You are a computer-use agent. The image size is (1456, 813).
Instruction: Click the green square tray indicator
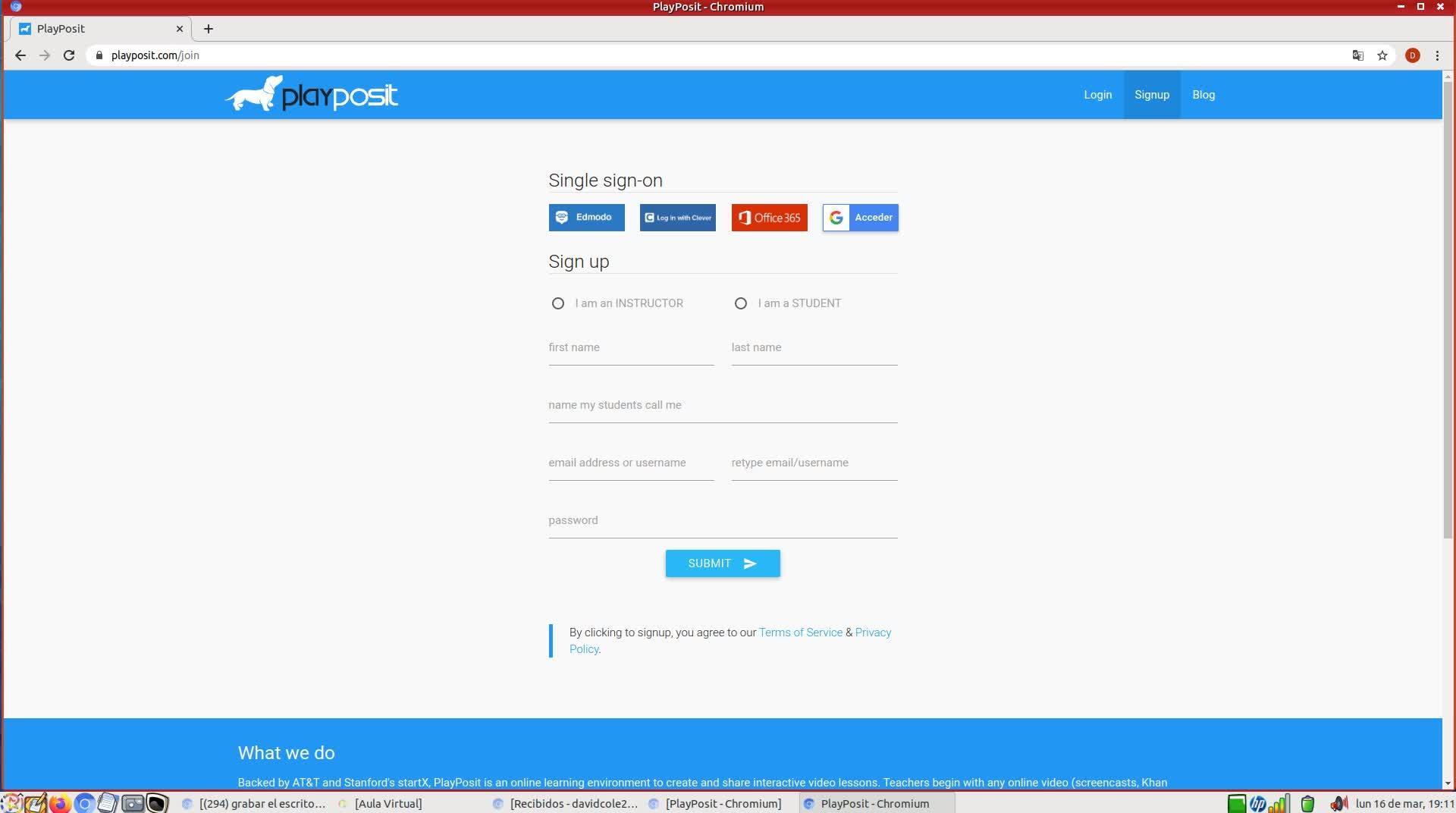1237,804
